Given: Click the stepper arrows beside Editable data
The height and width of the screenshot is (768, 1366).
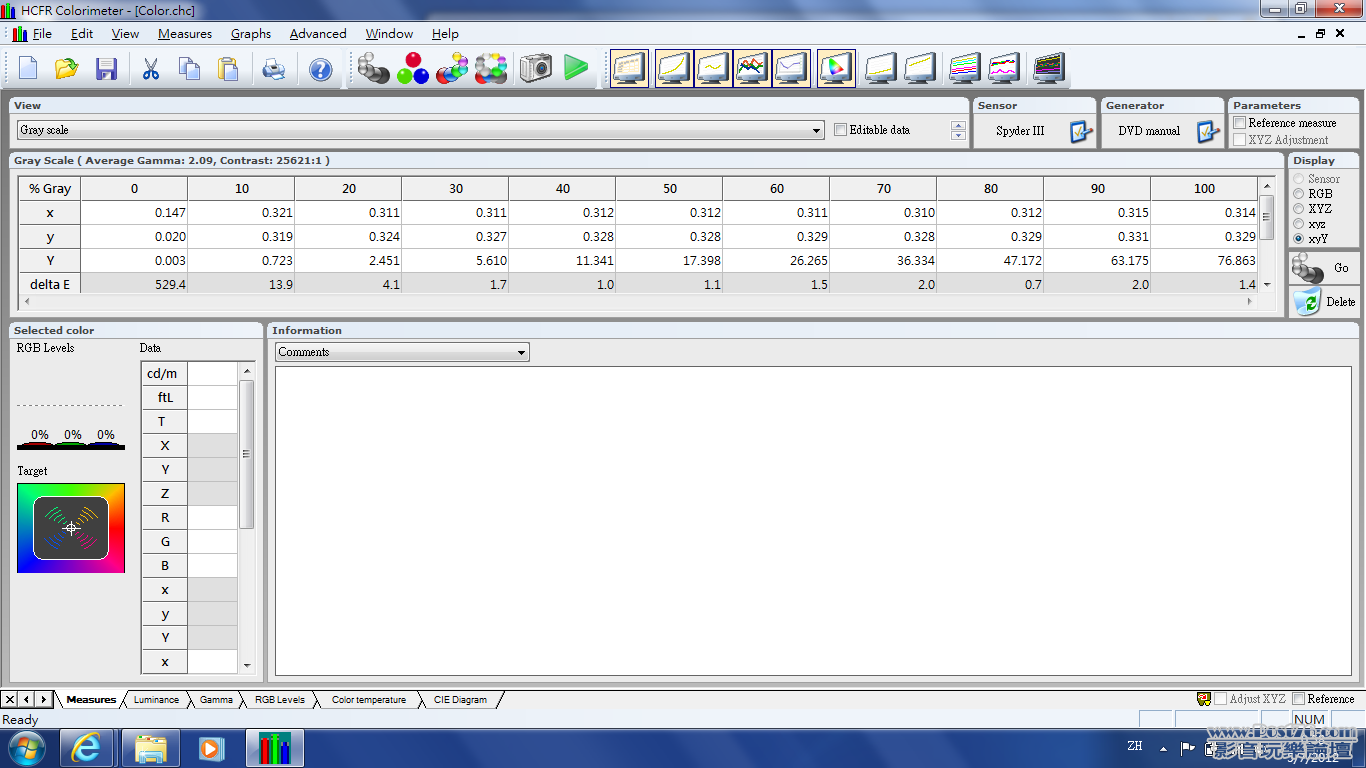Looking at the screenshot, I should 959,131.
